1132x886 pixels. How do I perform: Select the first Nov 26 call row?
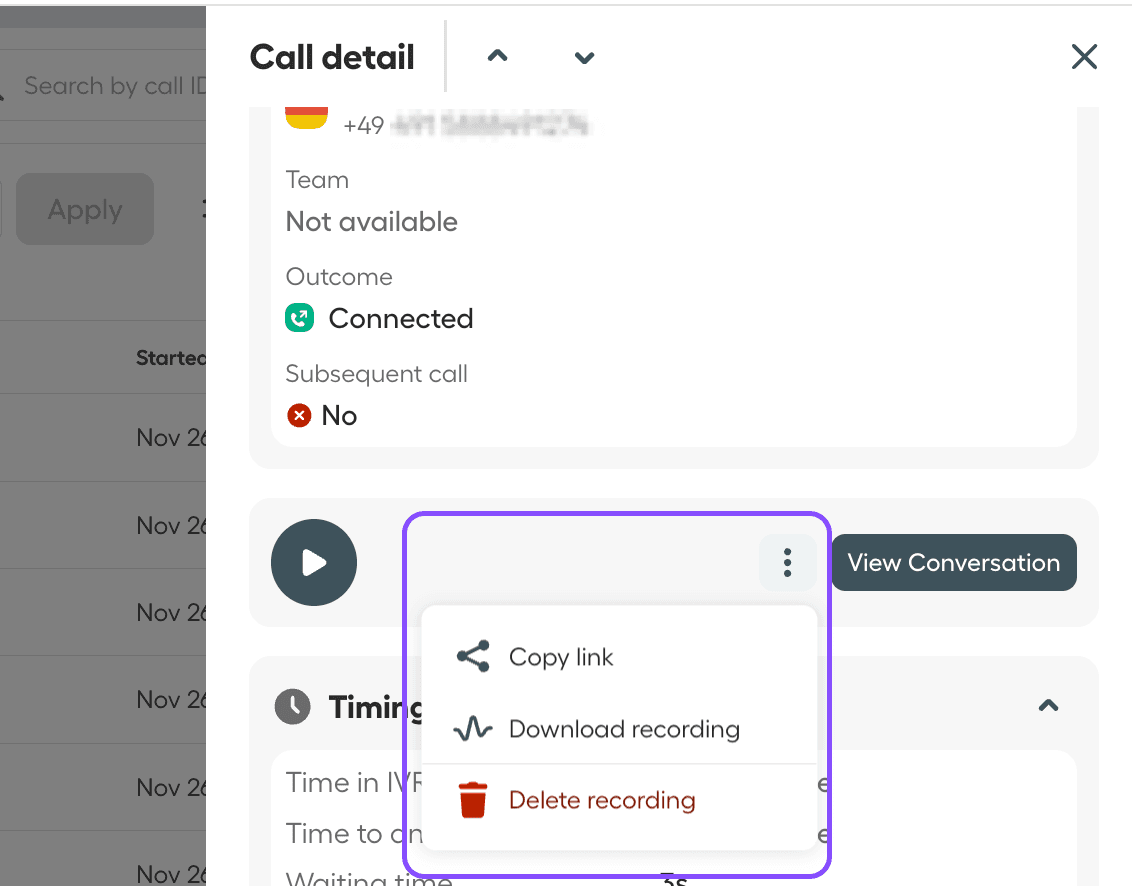click(x=170, y=438)
